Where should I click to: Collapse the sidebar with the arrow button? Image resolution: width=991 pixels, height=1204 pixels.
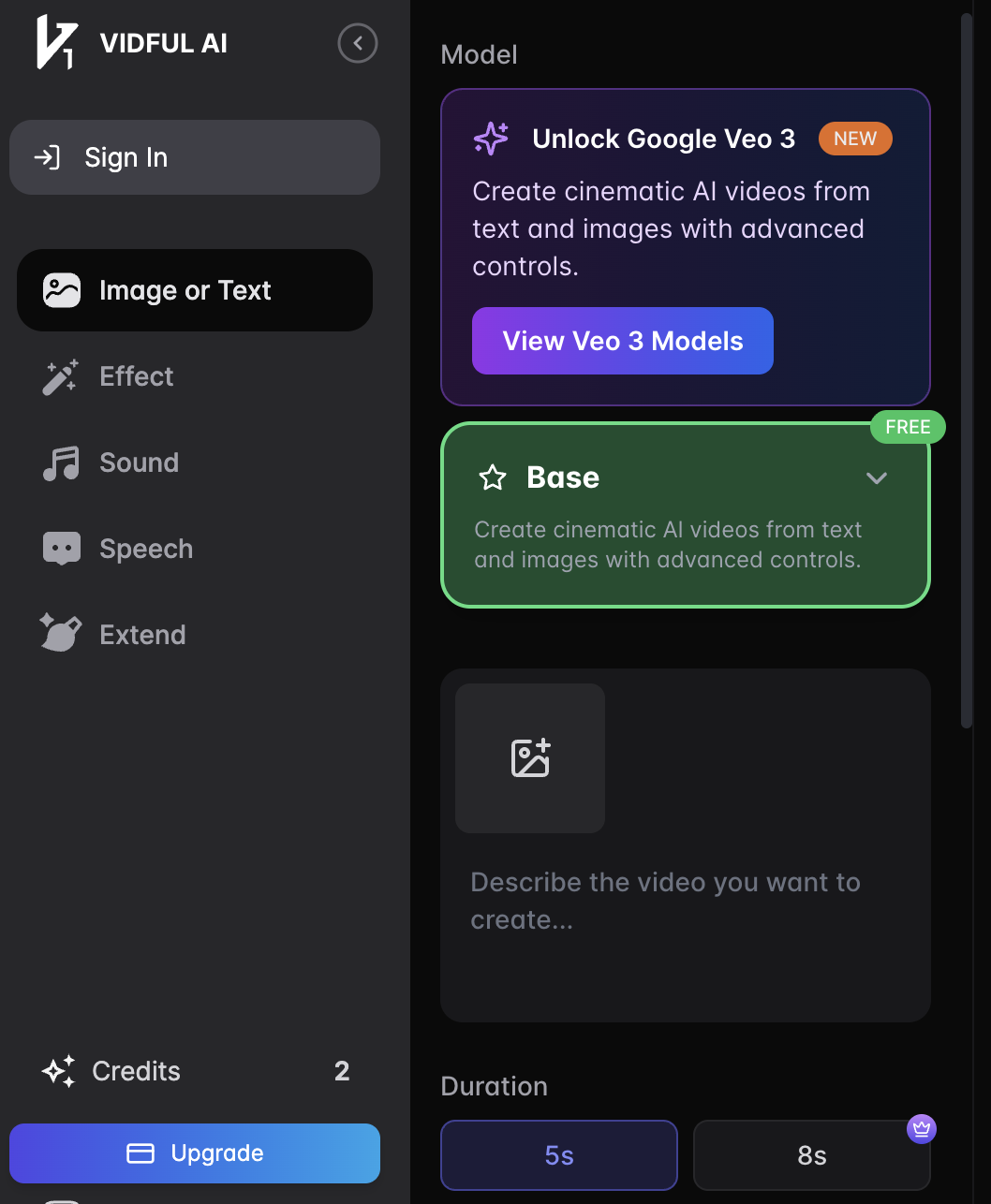(x=357, y=43)
